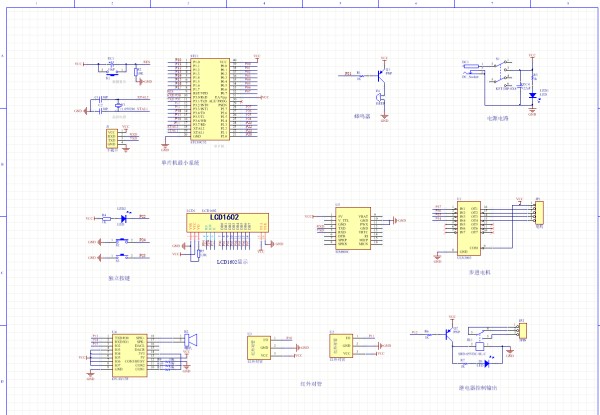
Task: Select the GND symbol below the motor driver
Action: point(438,257)
